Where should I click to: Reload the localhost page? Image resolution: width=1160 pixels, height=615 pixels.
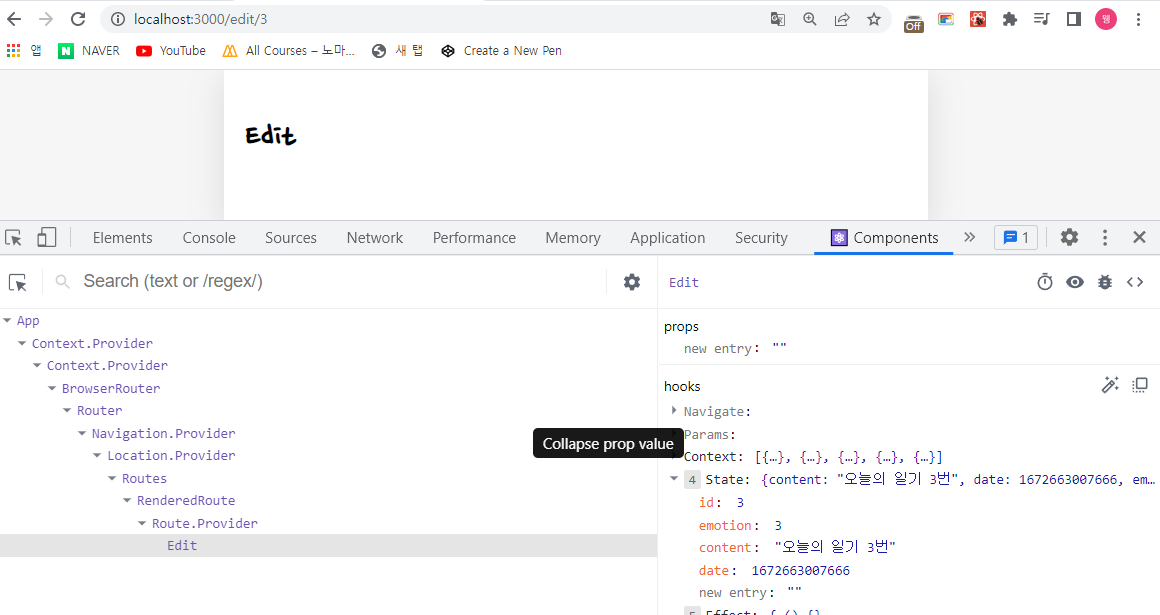coord(78,19)
